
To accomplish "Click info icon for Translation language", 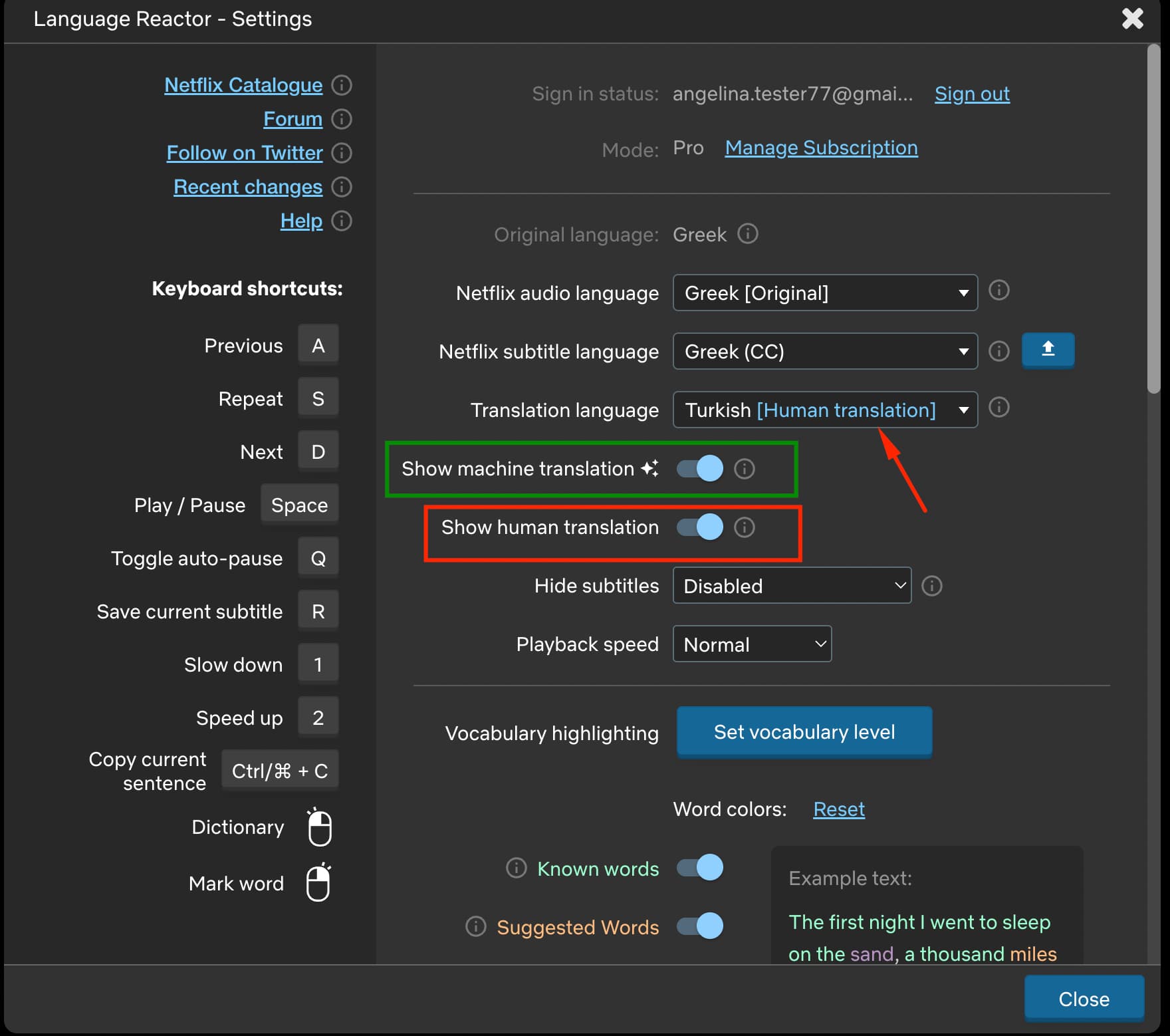I will point(998,408).
